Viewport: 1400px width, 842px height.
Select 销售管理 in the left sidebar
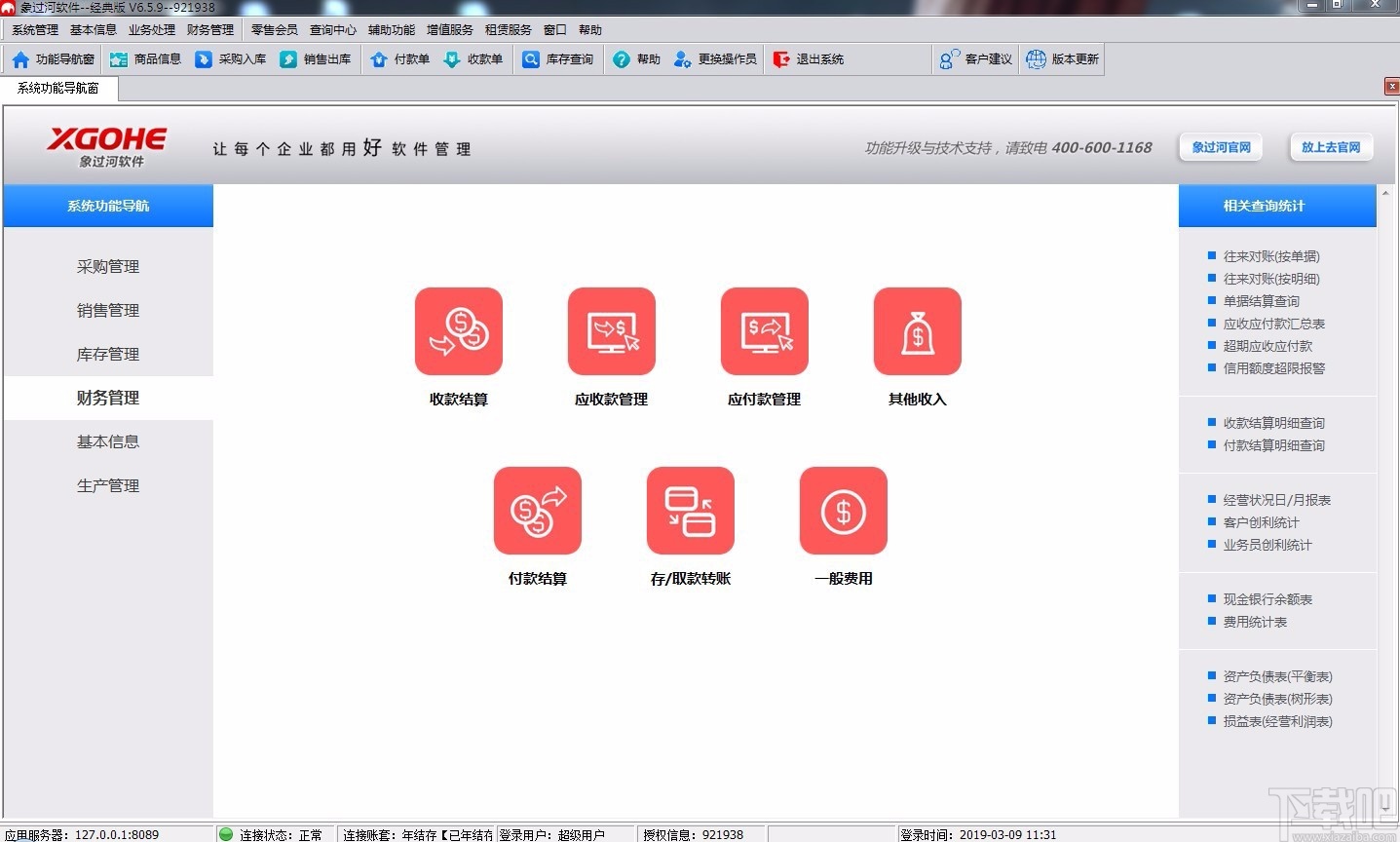click(108, 310)
